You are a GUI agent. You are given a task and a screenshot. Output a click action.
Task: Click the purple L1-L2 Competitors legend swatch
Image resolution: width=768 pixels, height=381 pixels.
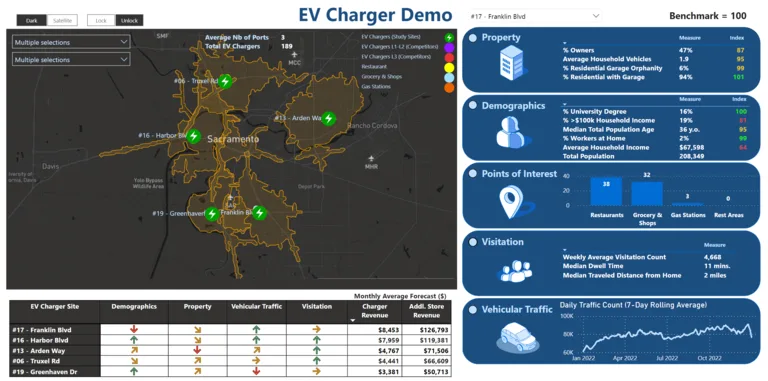click(449, 48)
